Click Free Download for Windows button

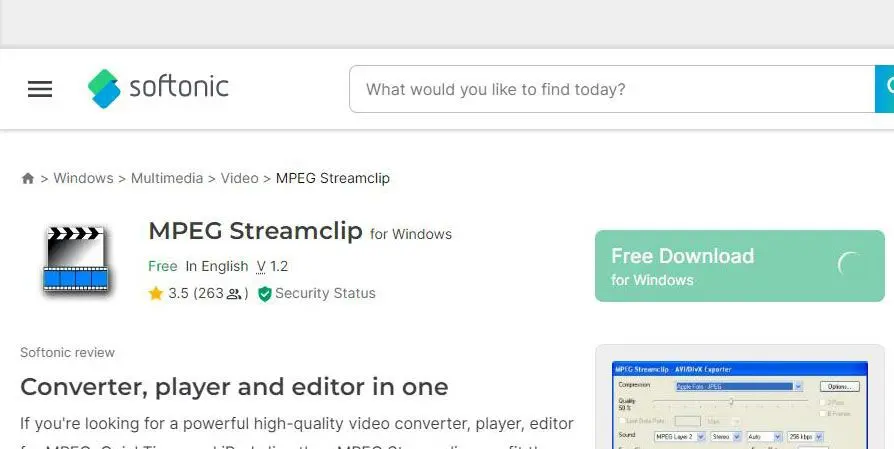pyautogui.click(x=739, y=266)
